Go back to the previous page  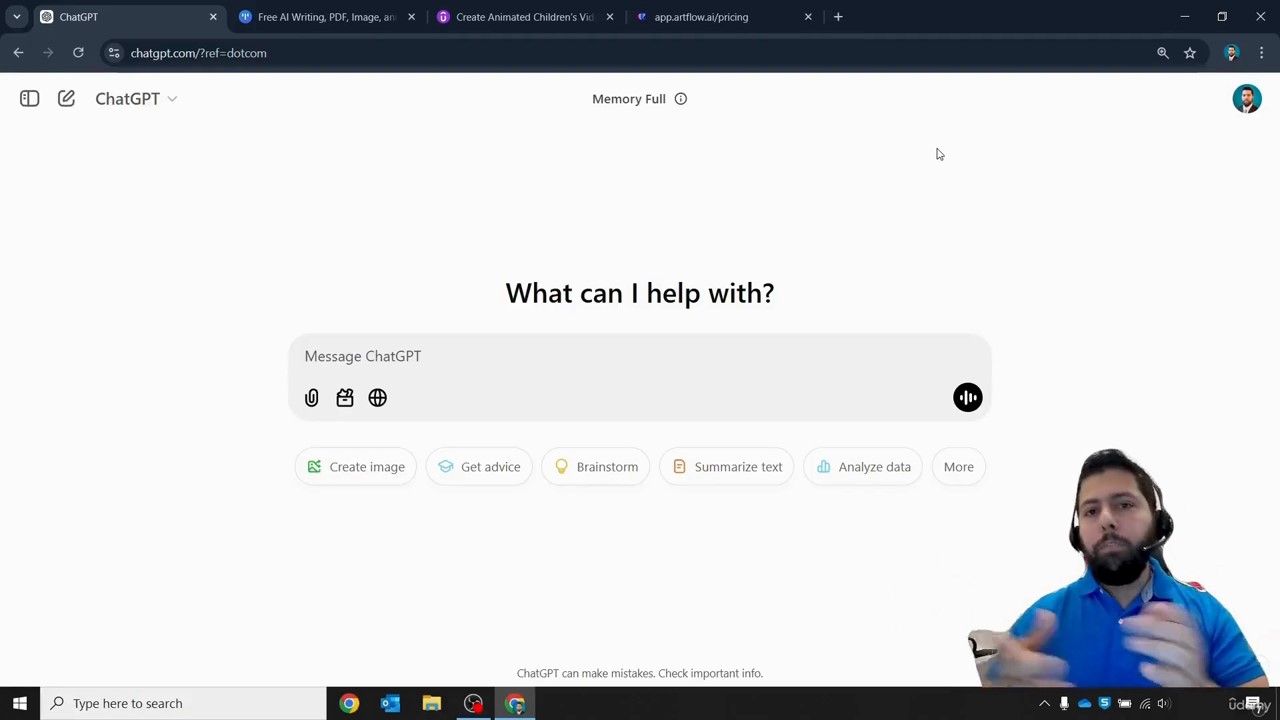point(18,53)
